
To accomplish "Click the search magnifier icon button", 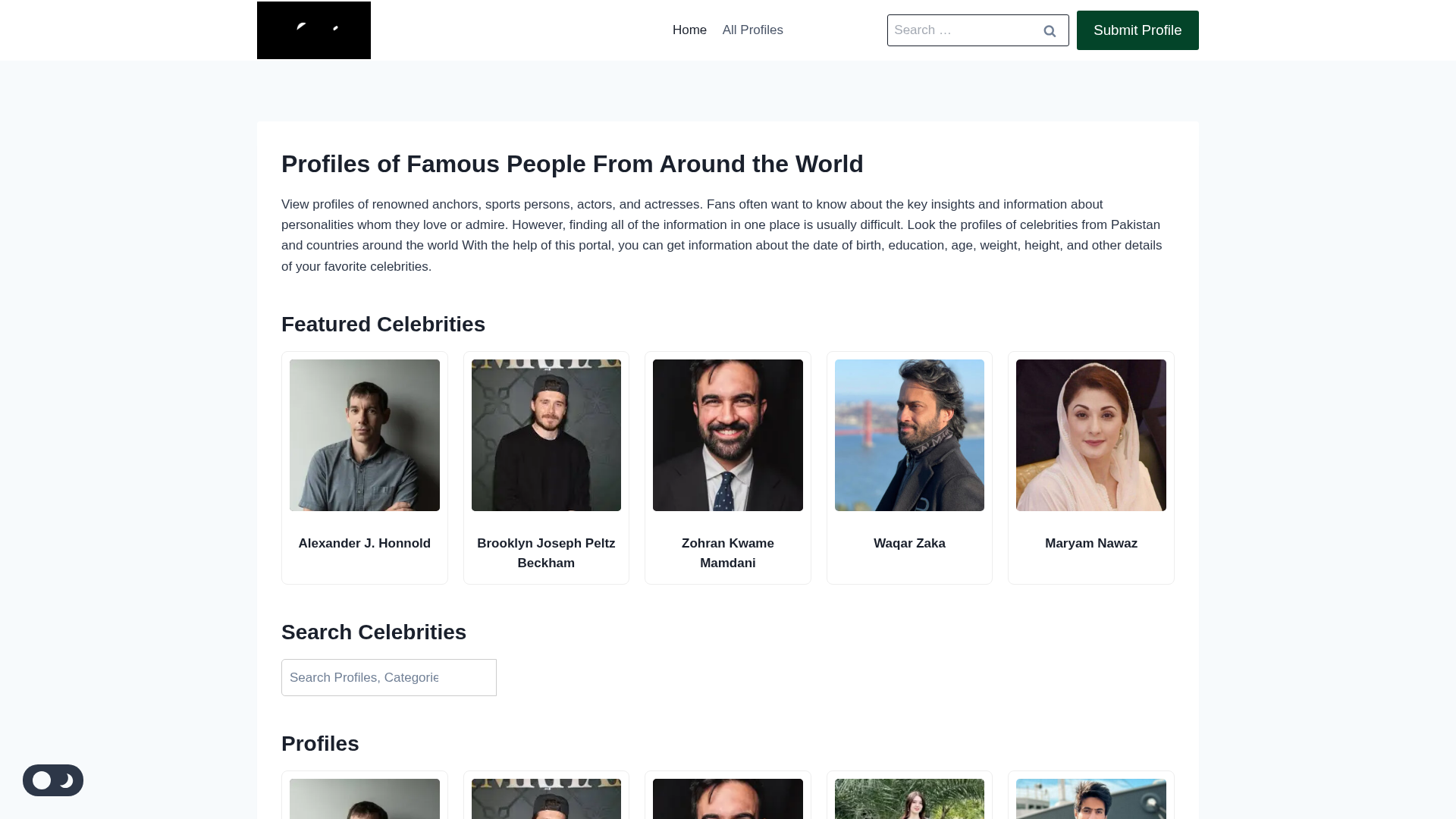I will coord(1050,30).
